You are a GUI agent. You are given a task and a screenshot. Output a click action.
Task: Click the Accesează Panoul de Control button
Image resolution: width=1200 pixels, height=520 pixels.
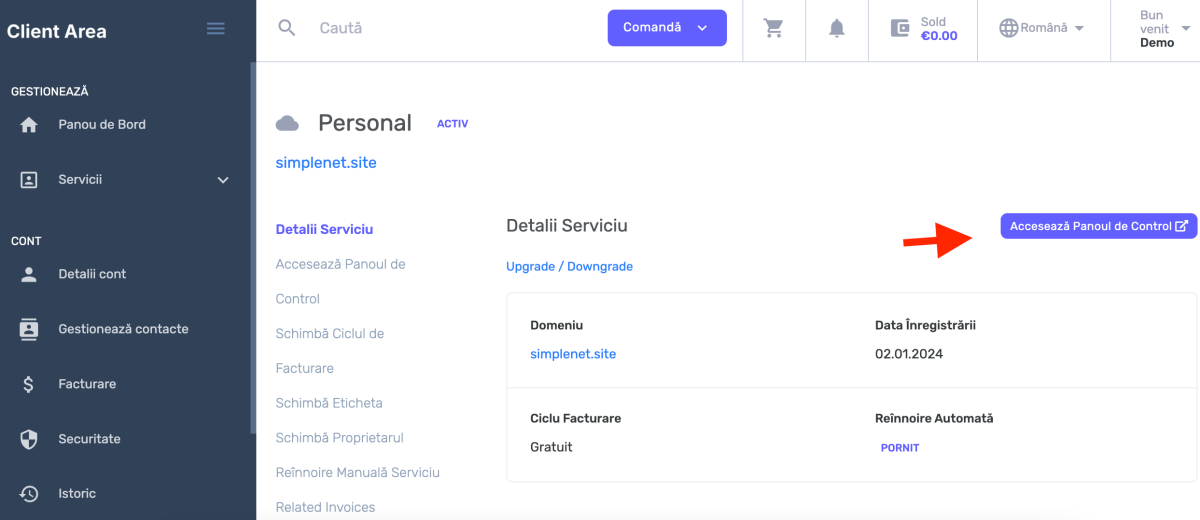(1098, 226)
